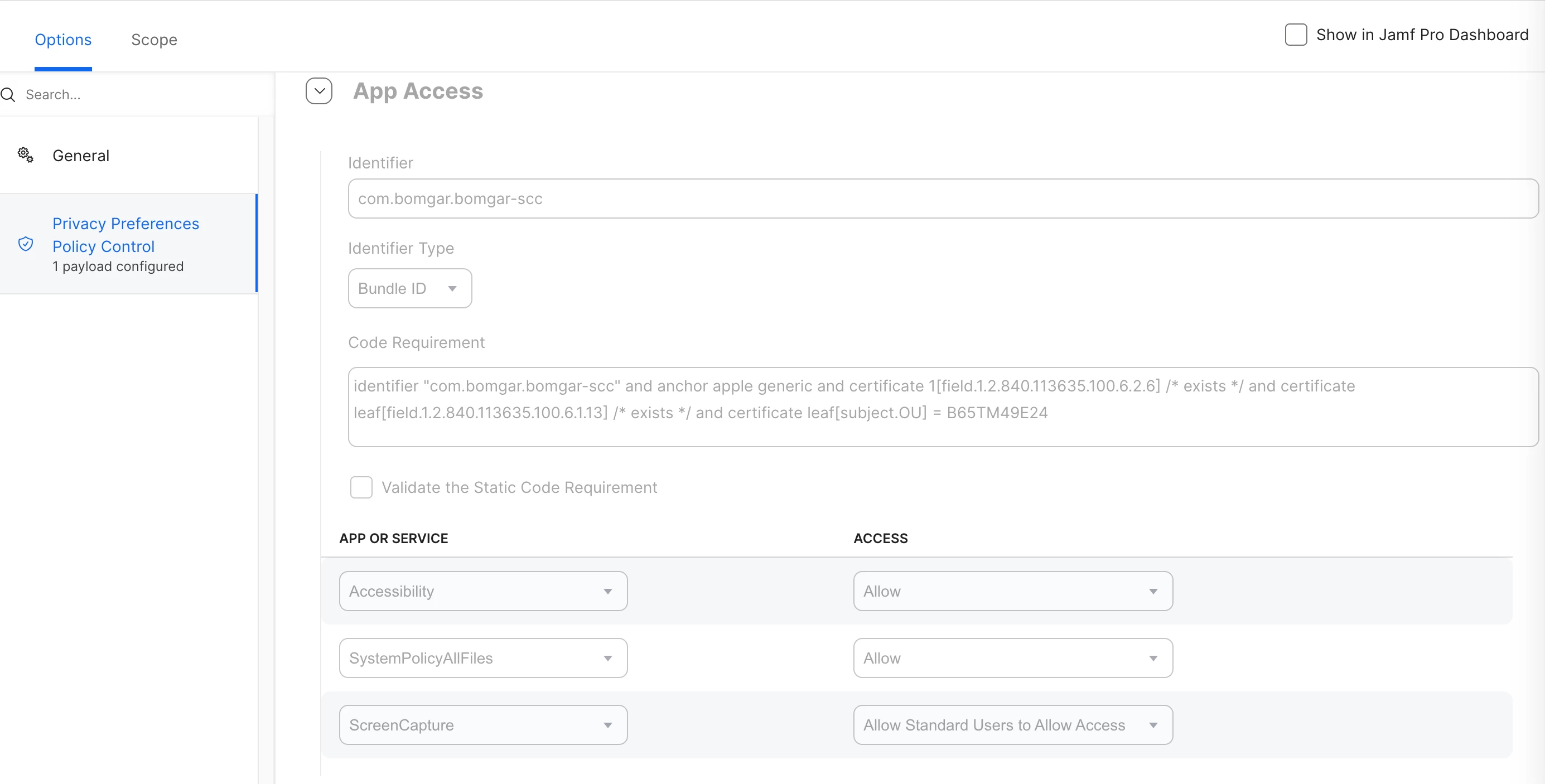Click the APP OR SERVICE column header
The height and width of the screenshot is (784, 1545).
[393, 538]
